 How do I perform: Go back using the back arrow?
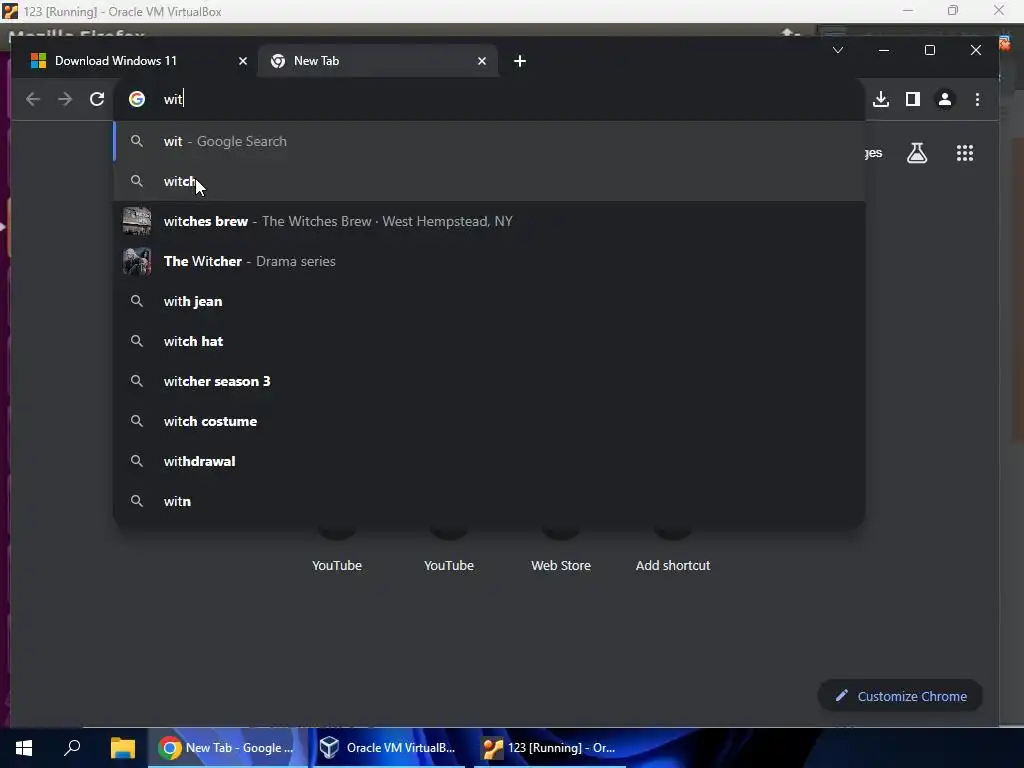point(33,99)
